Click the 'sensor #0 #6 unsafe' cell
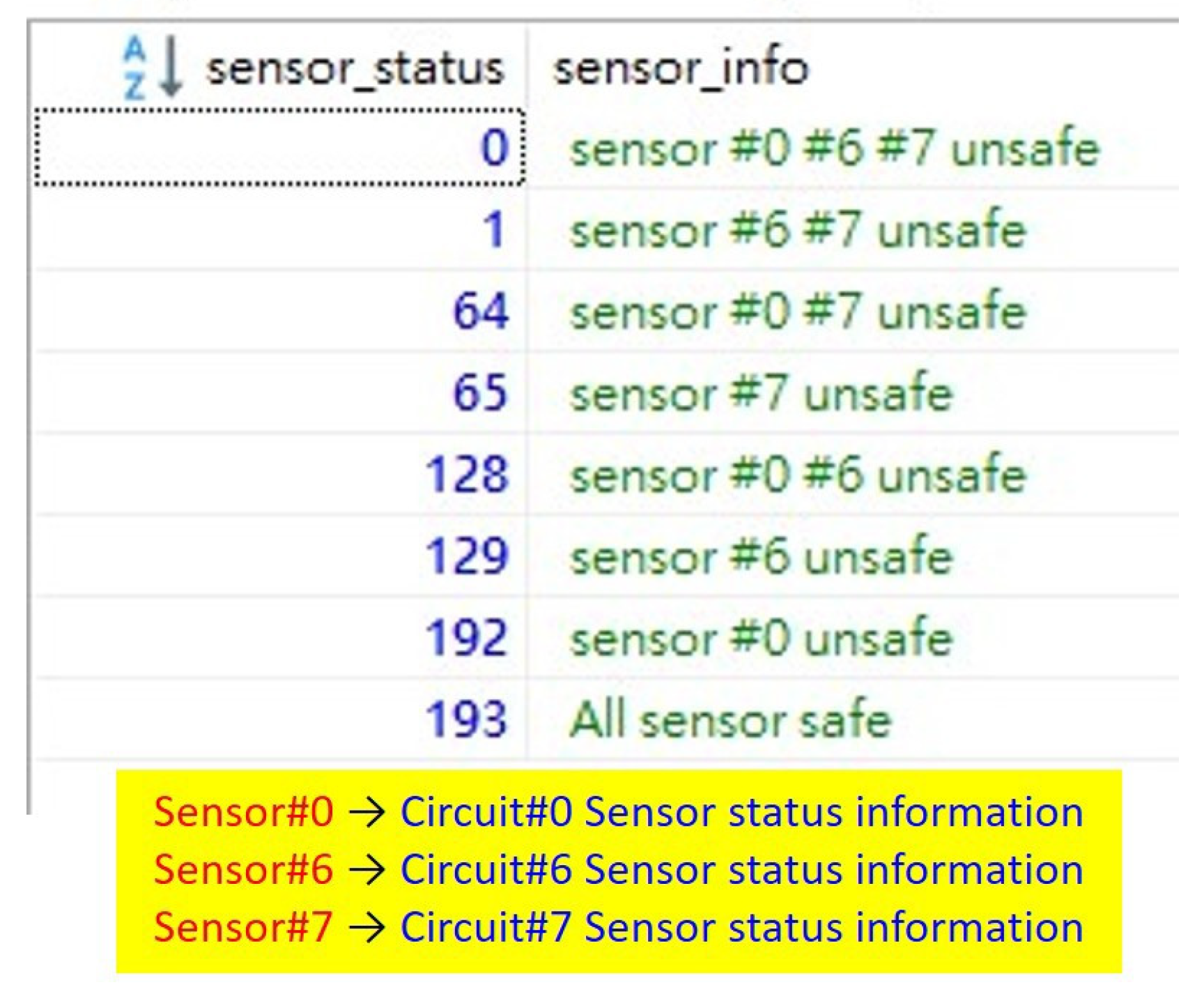The height and width of the screenshot is (1001, 1204). click(798, 475)
